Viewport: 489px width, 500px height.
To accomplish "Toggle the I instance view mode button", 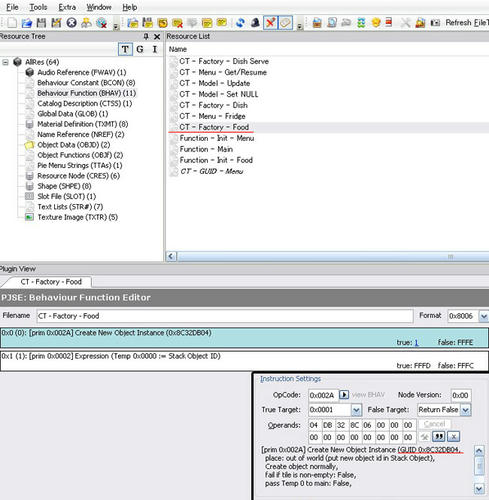I will (155, 49).
